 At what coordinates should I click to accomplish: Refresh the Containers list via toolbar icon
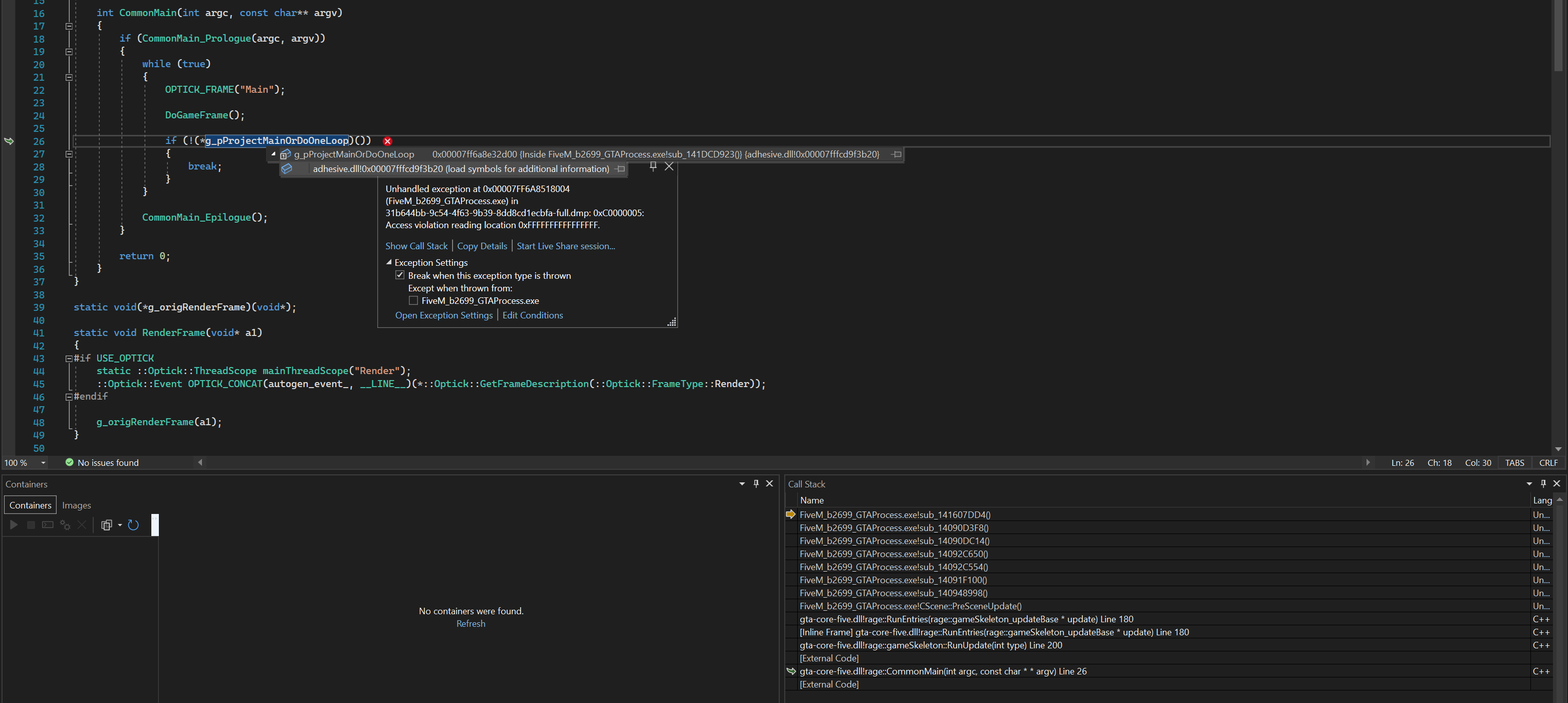click(x=133, y=524)
